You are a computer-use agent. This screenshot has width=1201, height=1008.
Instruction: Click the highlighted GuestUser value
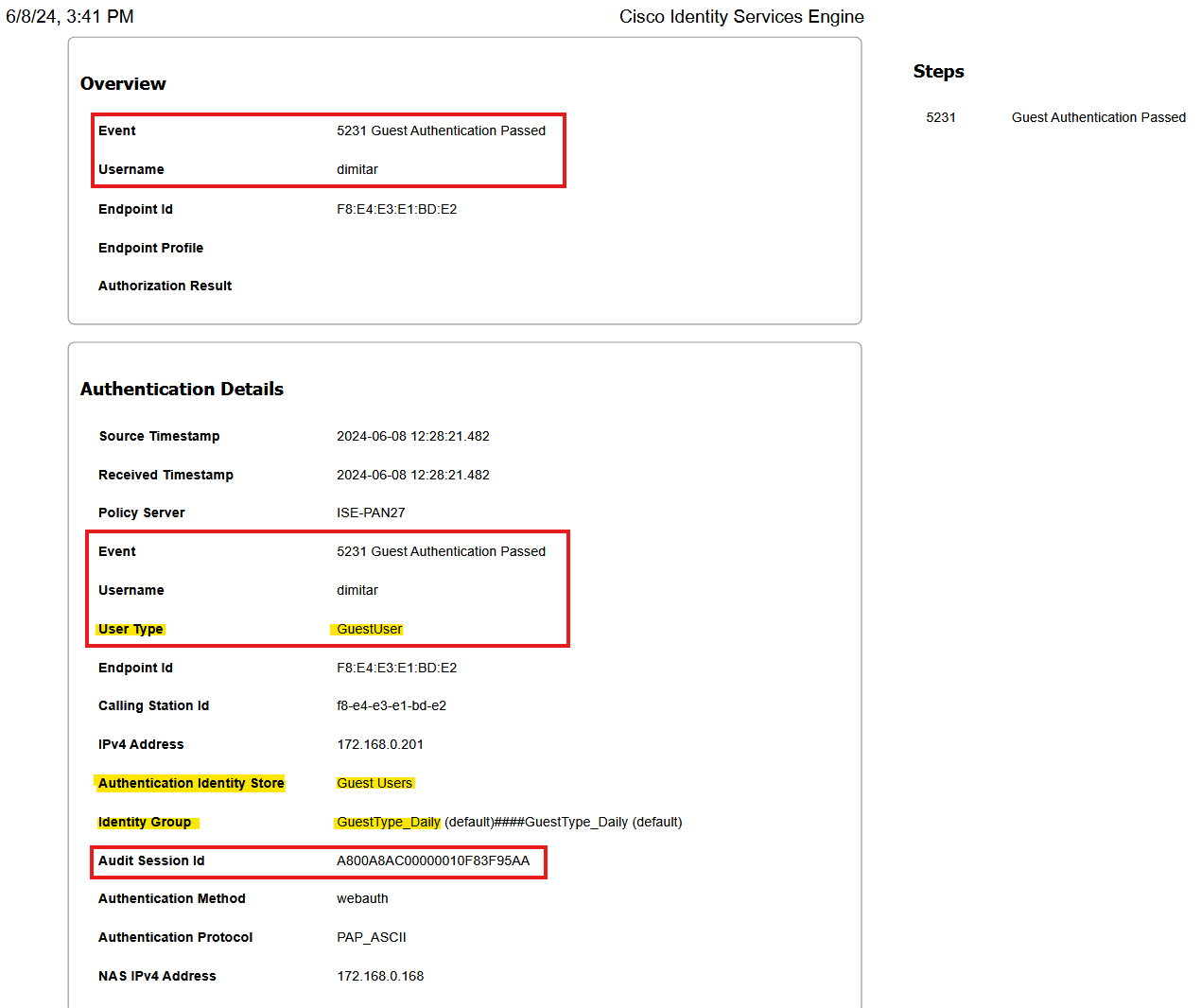pos(369,630)
